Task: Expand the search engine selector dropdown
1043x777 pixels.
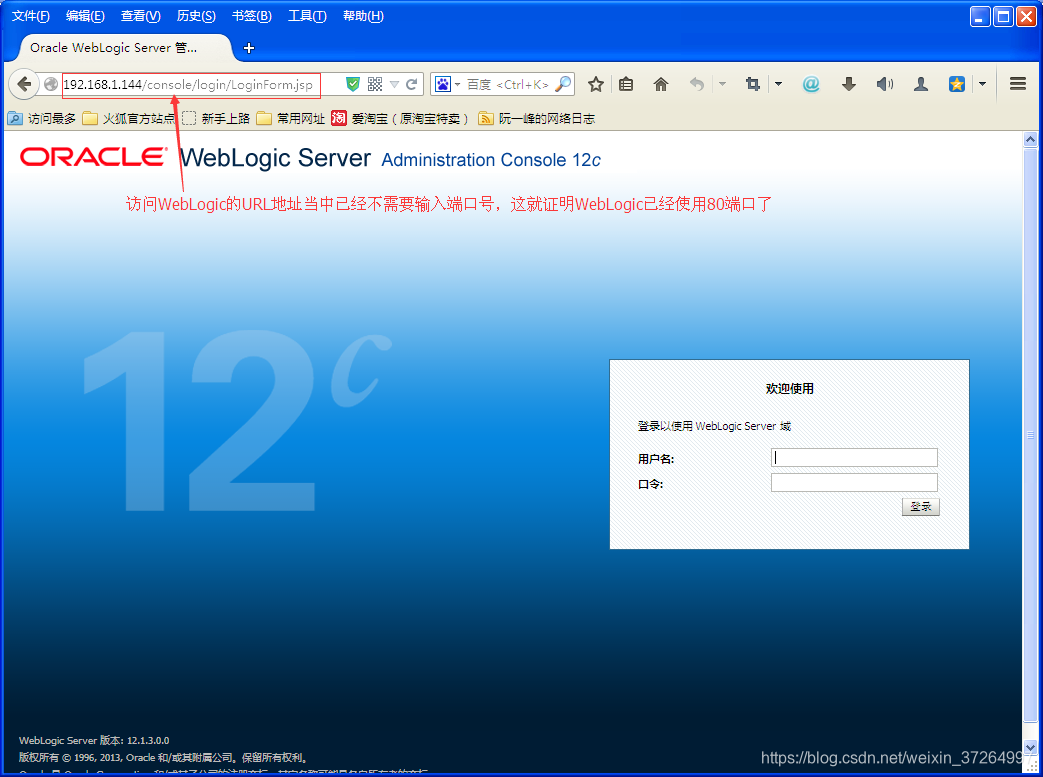Action: [458, 84]
